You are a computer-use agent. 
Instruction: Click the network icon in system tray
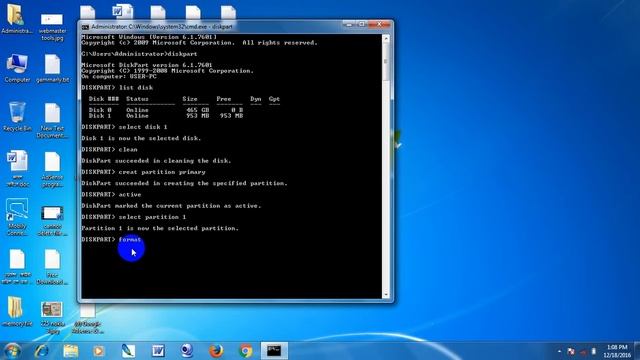(x=583, y=351)
